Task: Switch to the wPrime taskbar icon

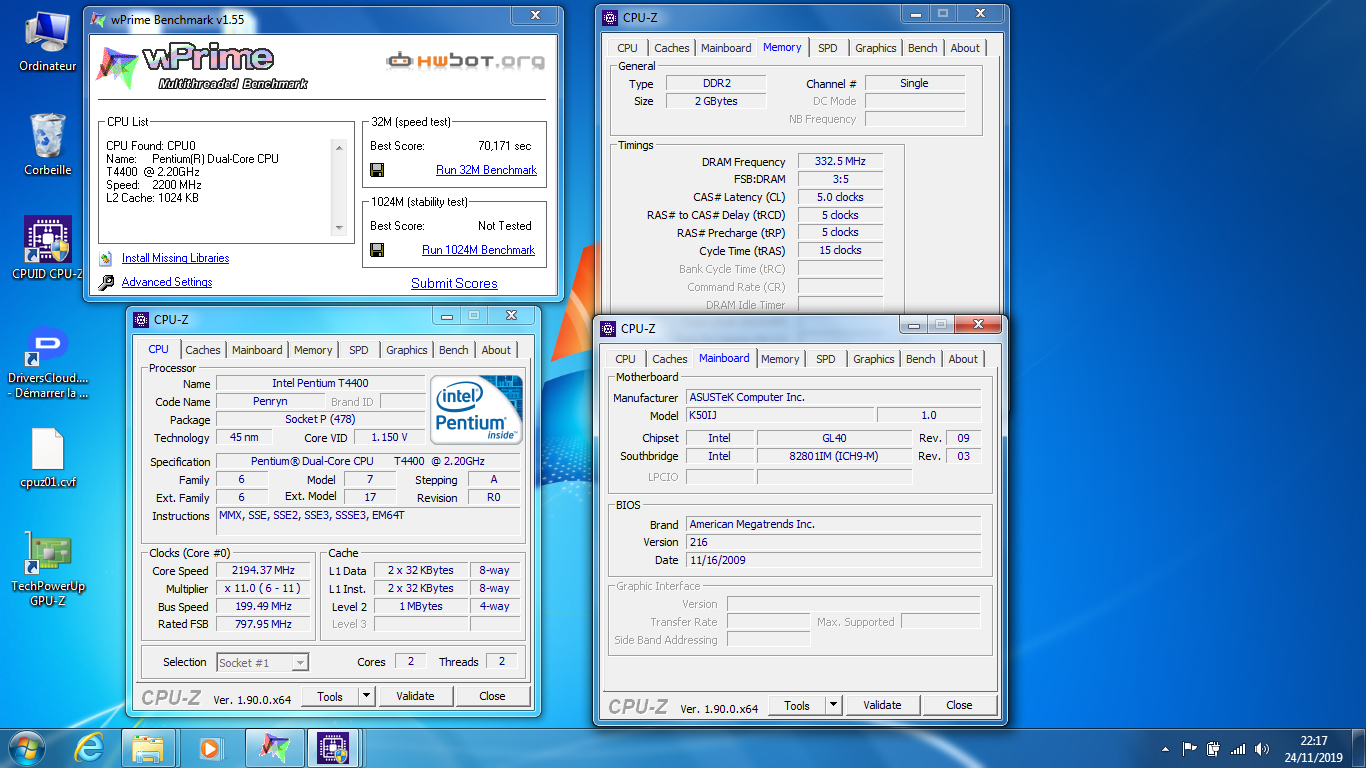Action: 274,747
